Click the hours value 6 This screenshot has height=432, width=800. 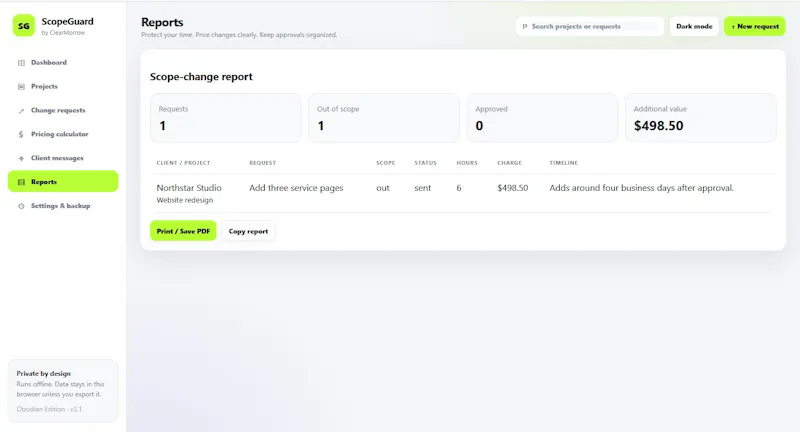(459, 188)
